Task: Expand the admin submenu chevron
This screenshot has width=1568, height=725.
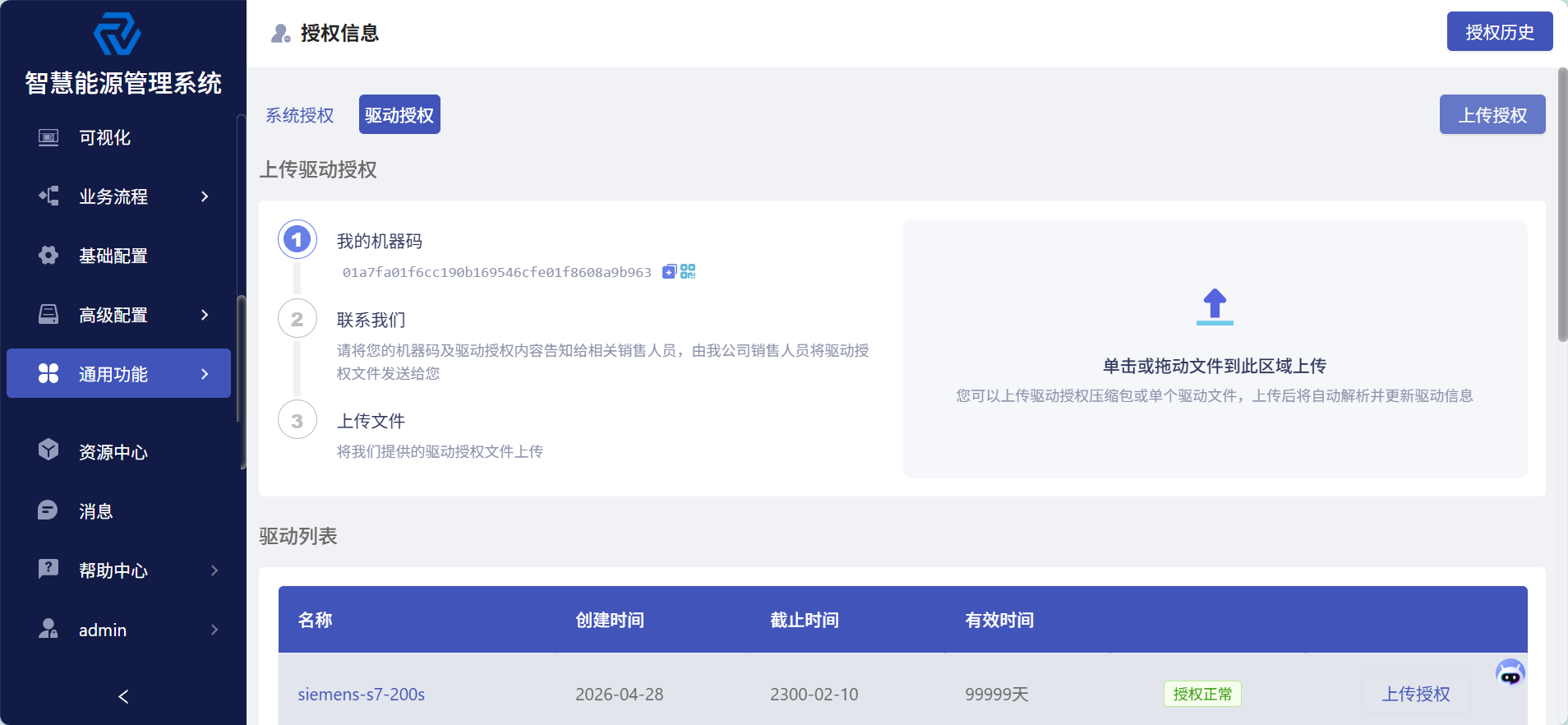Action: (x=214, y=630)
